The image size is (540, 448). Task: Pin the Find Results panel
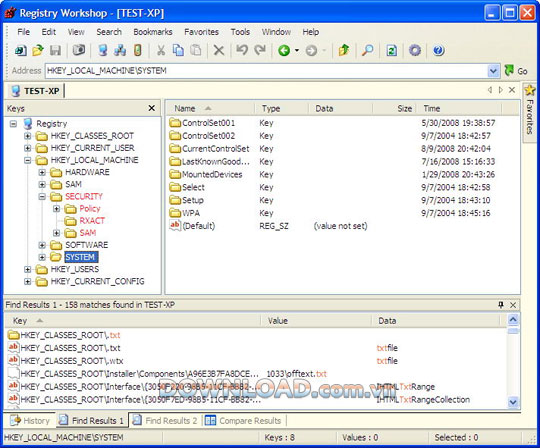501,305
